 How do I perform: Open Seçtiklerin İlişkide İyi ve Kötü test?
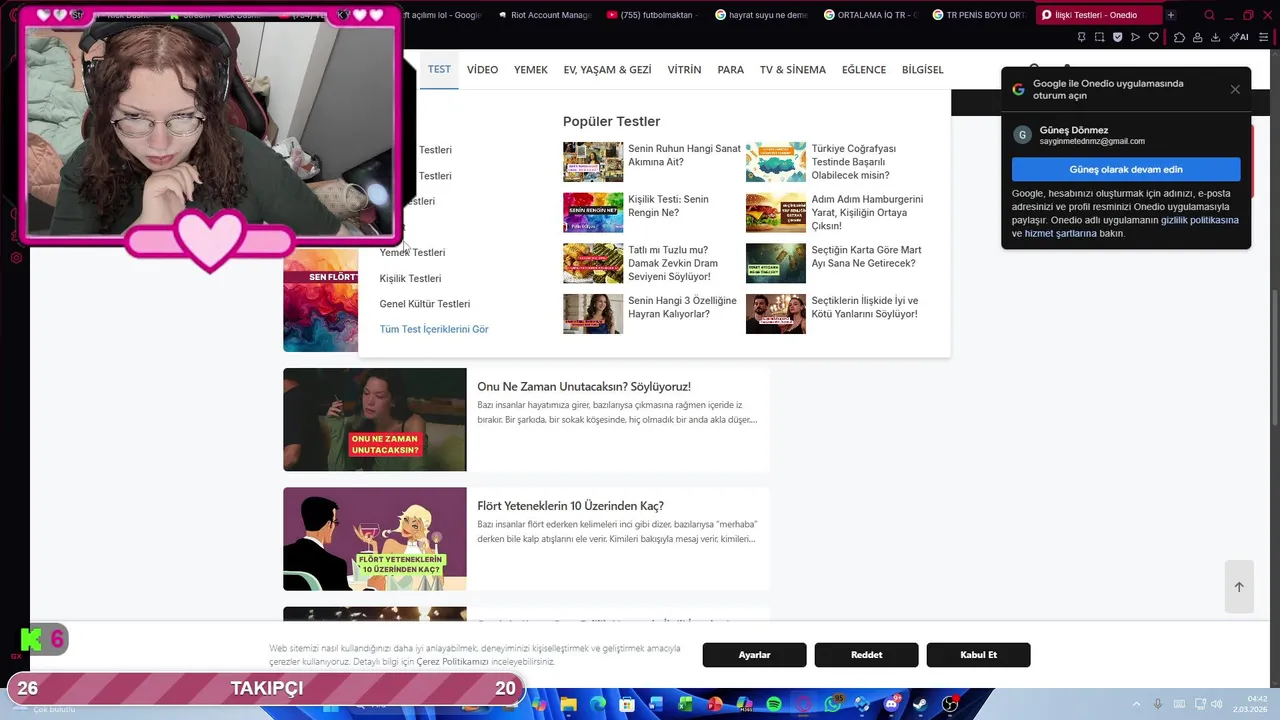click(864, 307)
